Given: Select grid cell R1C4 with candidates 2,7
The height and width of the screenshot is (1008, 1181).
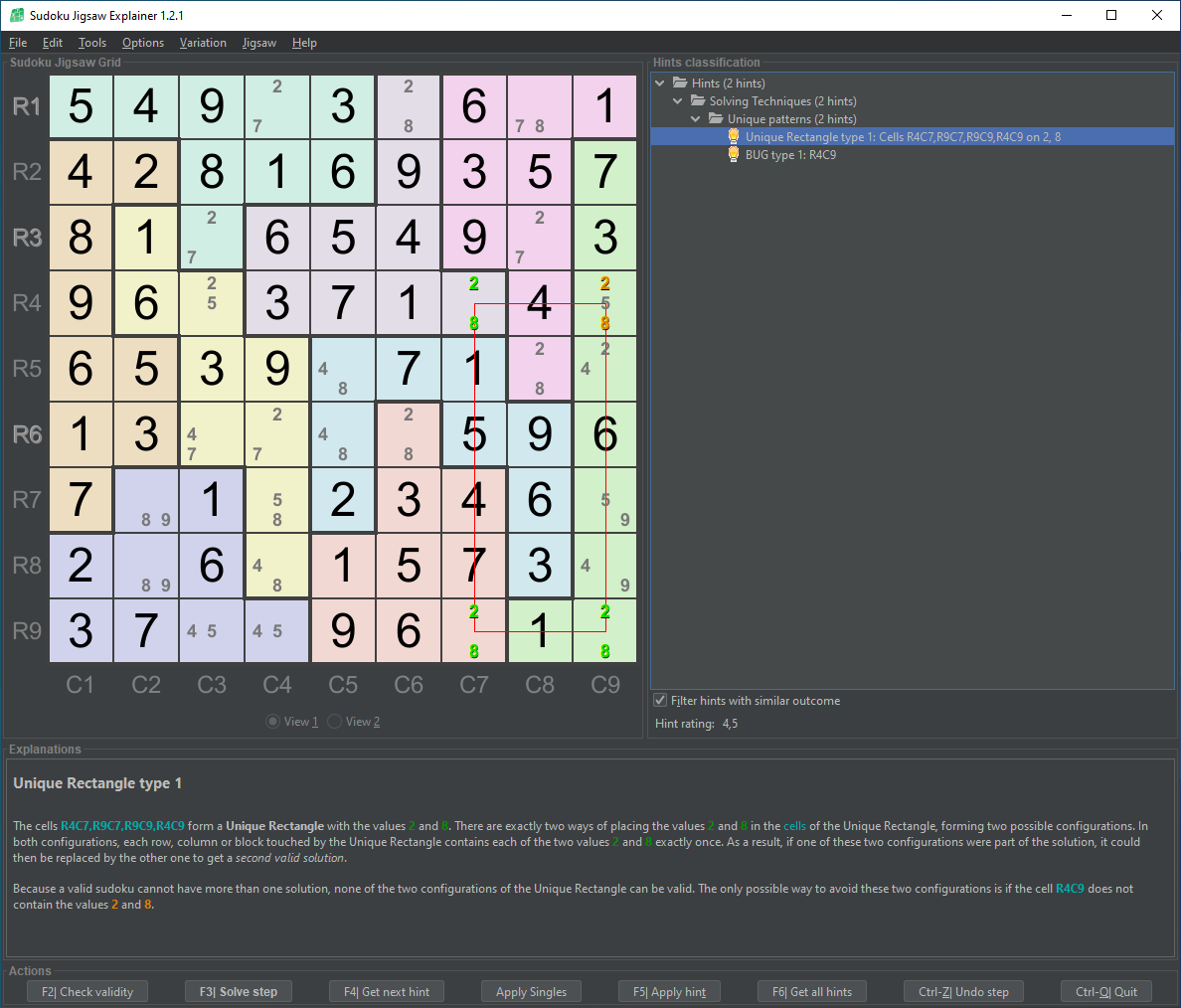Looking at the screenshot, I should coord(277,106).
